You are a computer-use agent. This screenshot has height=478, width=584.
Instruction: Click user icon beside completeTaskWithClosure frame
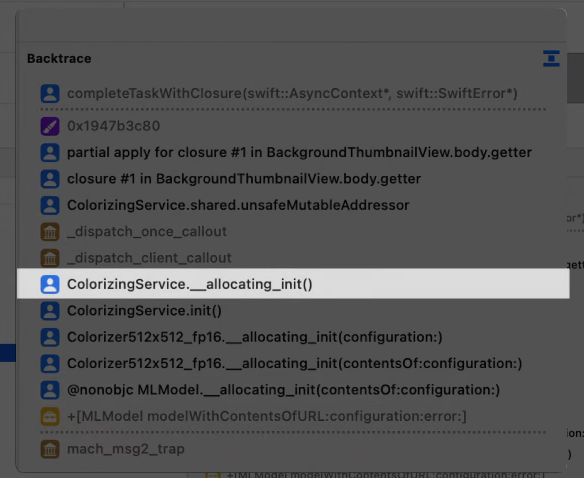50,93
